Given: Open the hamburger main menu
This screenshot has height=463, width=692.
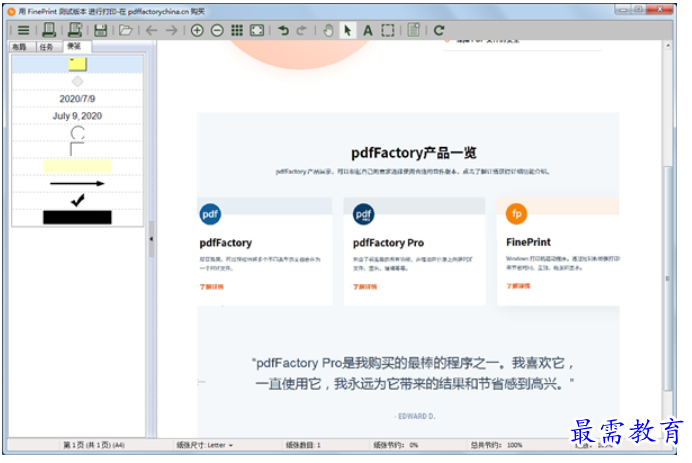Looking at the screenshot, I should click(23, 30).
